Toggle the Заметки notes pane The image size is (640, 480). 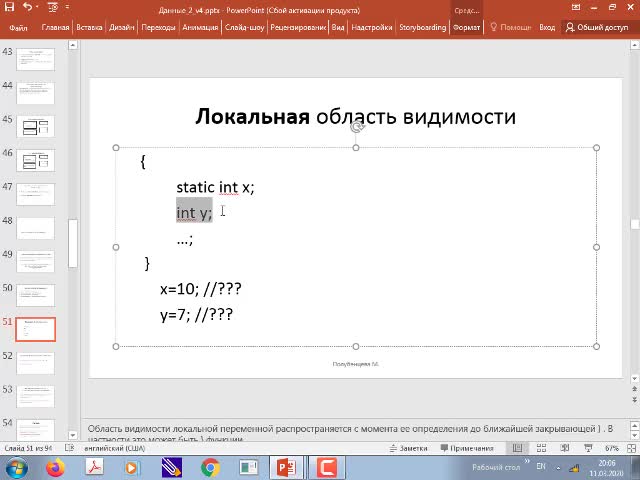(x=408, y=448)
